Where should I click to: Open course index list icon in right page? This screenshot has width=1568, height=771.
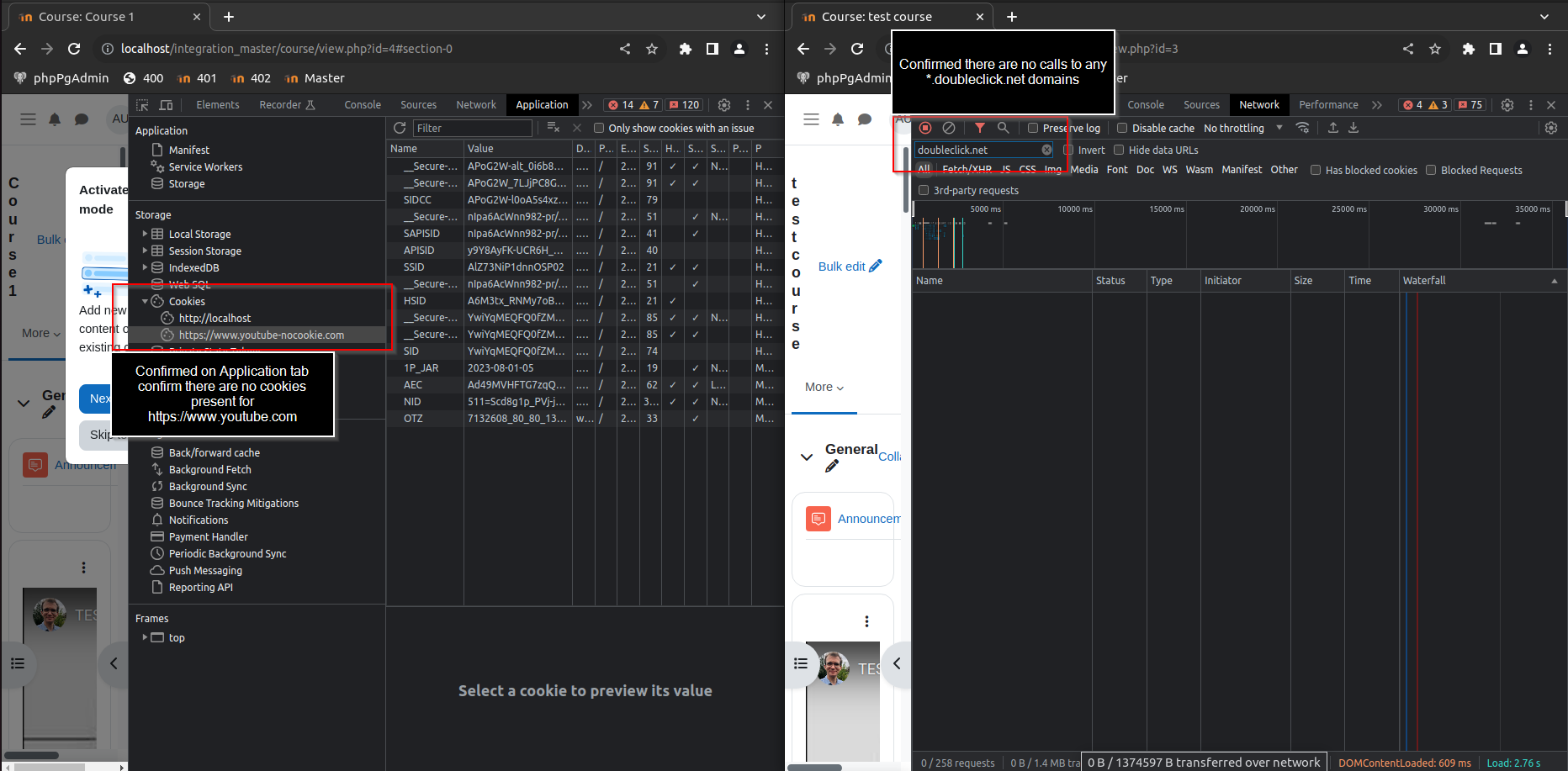coord(801,663)
